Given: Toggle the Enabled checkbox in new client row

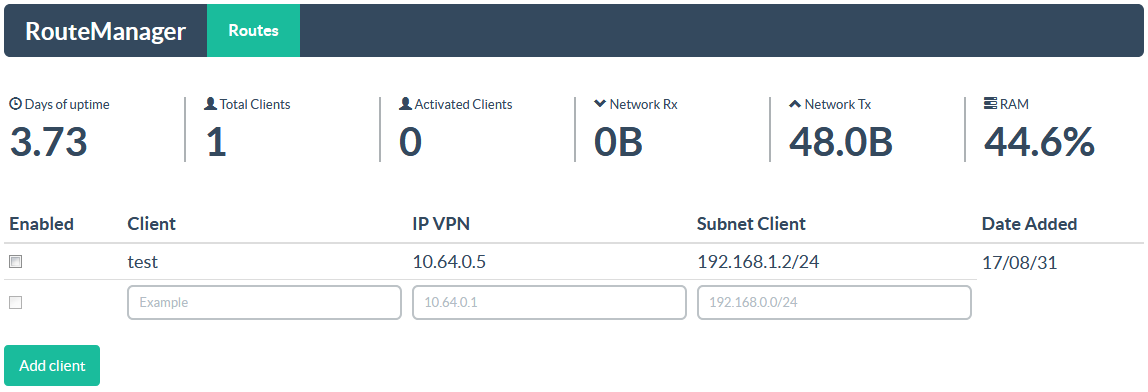Looking at the screenshot, I should click(x=15, y=302).
